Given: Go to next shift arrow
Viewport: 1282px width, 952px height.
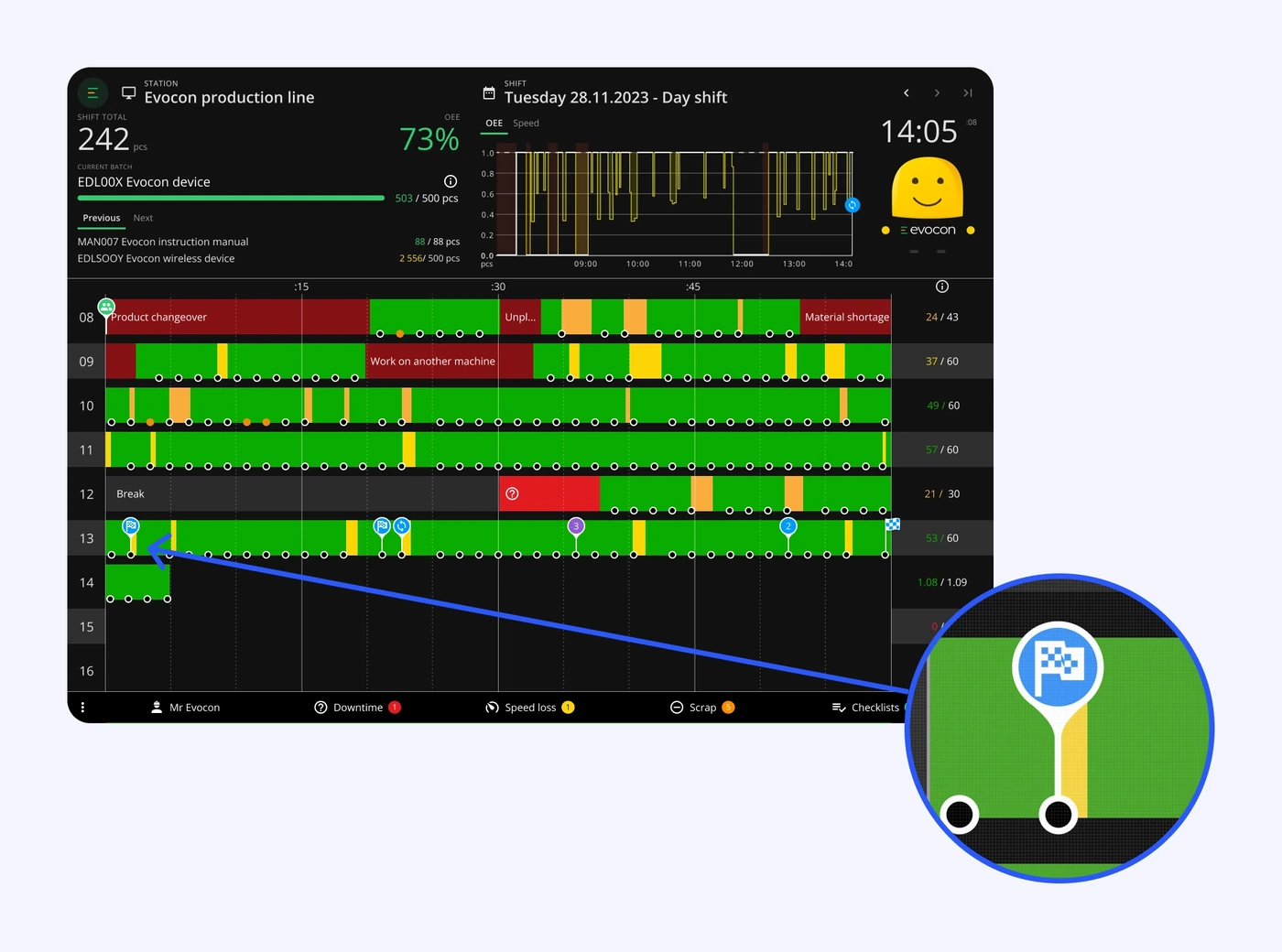Looking at the screenshot, I should point(937,92).
